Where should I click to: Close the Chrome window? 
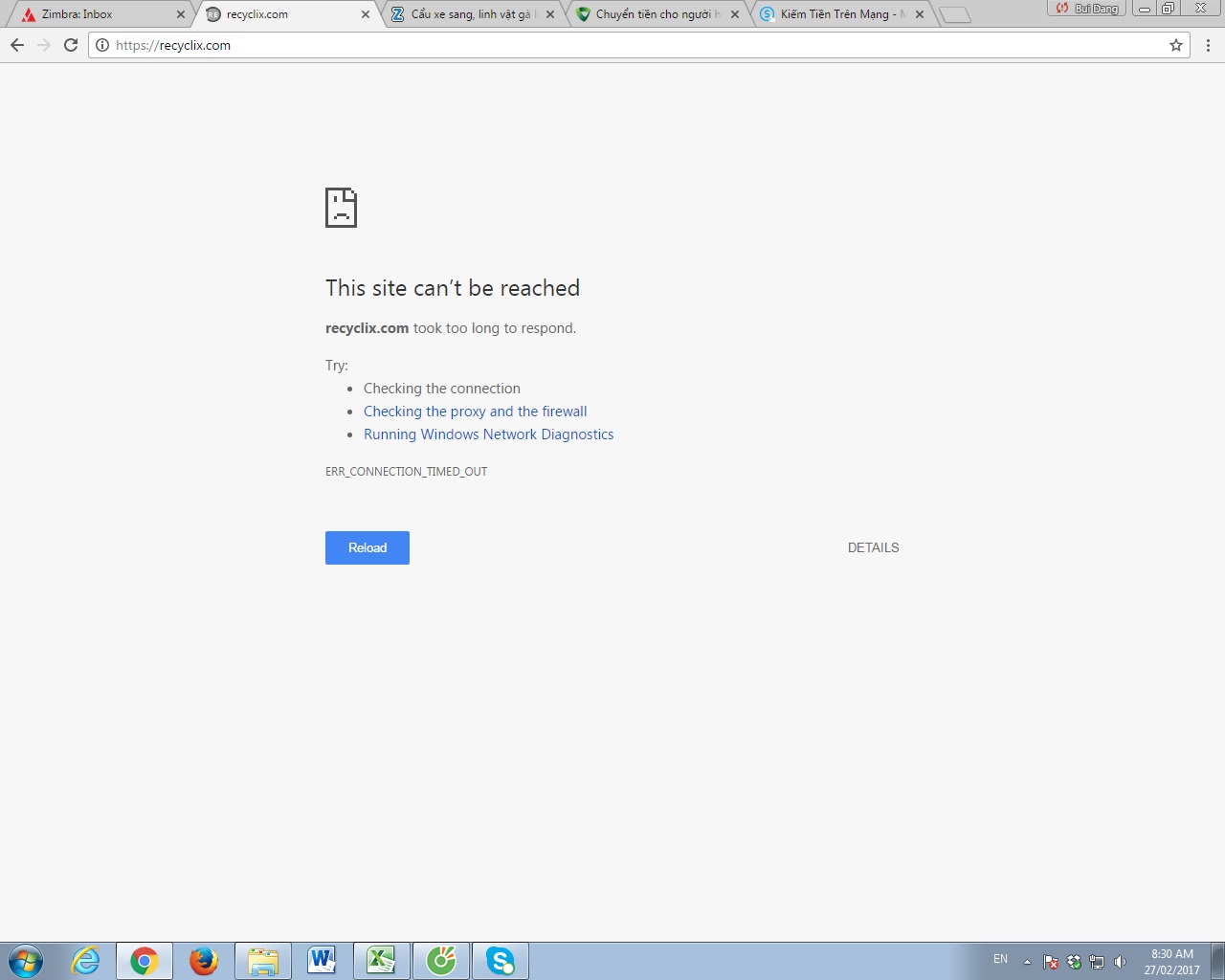click(x=1200, y=9)
